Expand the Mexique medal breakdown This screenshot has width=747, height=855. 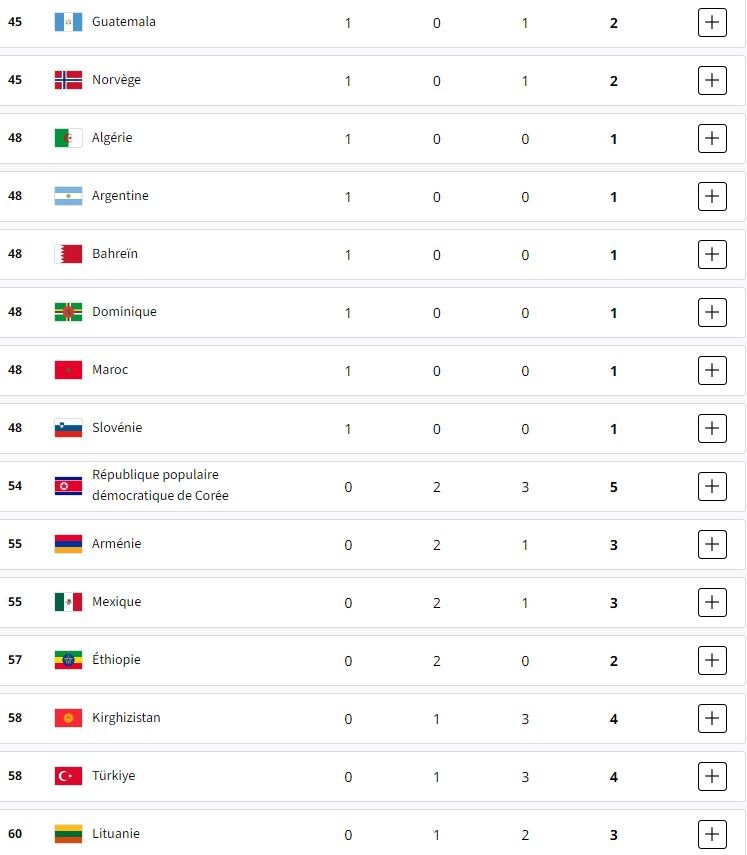tap(712, 602)
